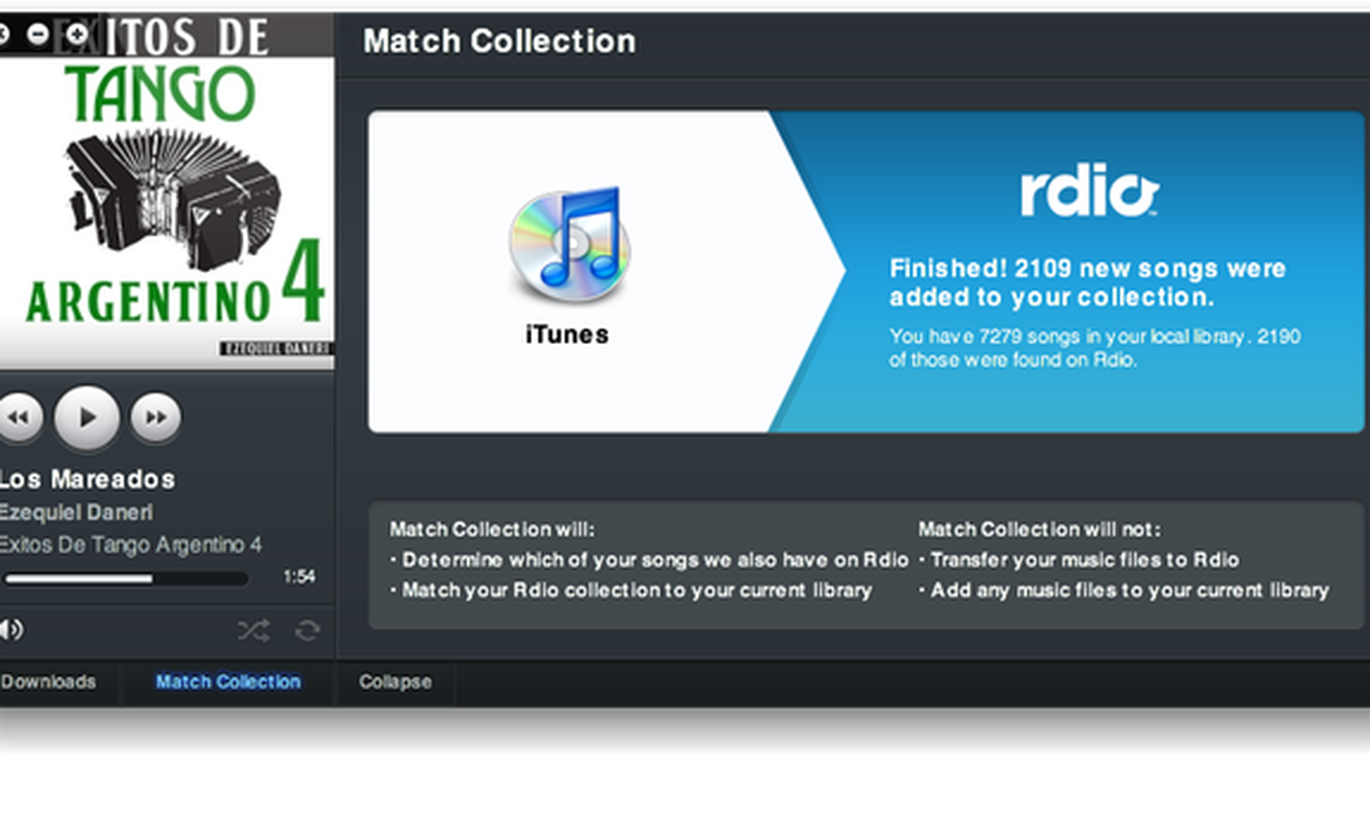Skip to the previous track
This screenshot has width=1370, height=820.
click(x=18, y=418)
